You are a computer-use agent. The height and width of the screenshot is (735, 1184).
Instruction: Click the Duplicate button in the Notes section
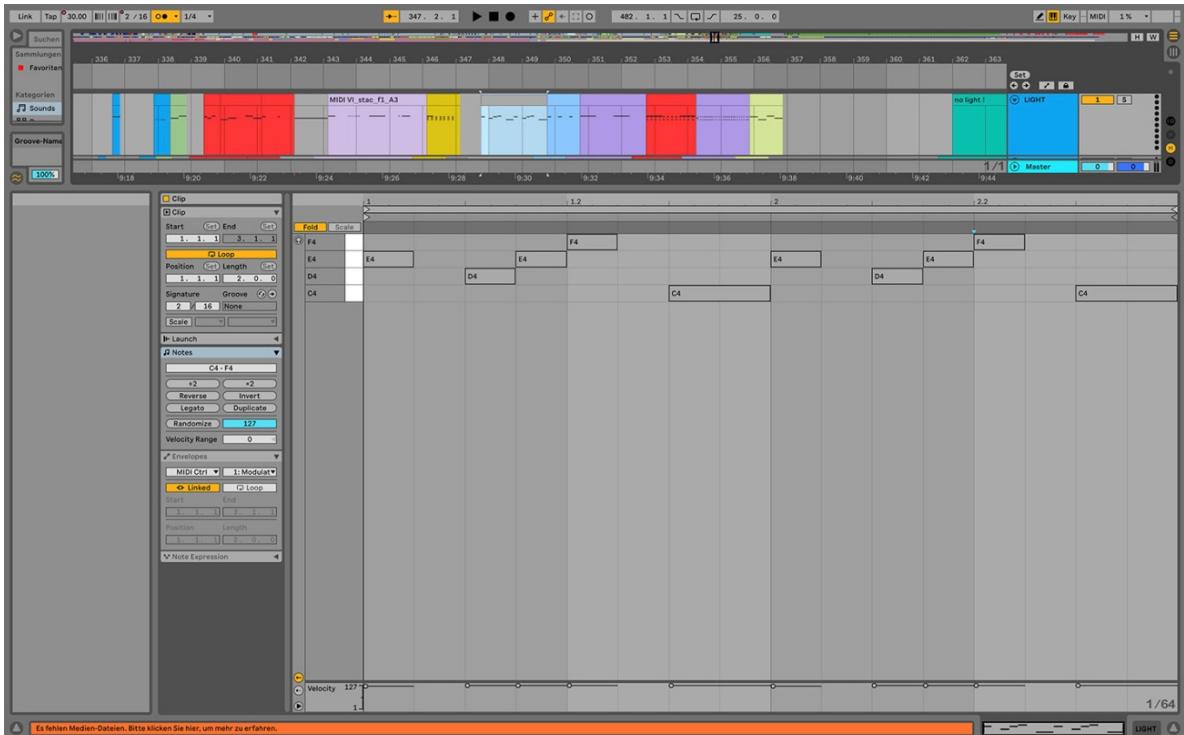pyautogui.click(x=249, y=408)
